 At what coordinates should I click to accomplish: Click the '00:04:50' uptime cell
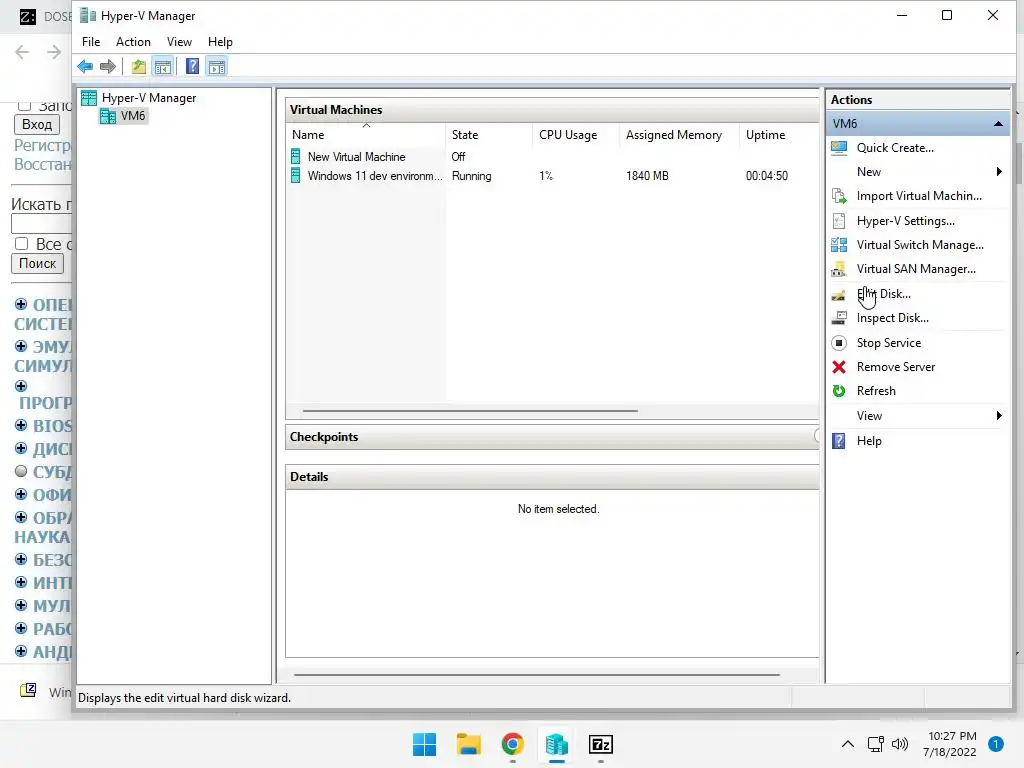(x=767, y=176)
